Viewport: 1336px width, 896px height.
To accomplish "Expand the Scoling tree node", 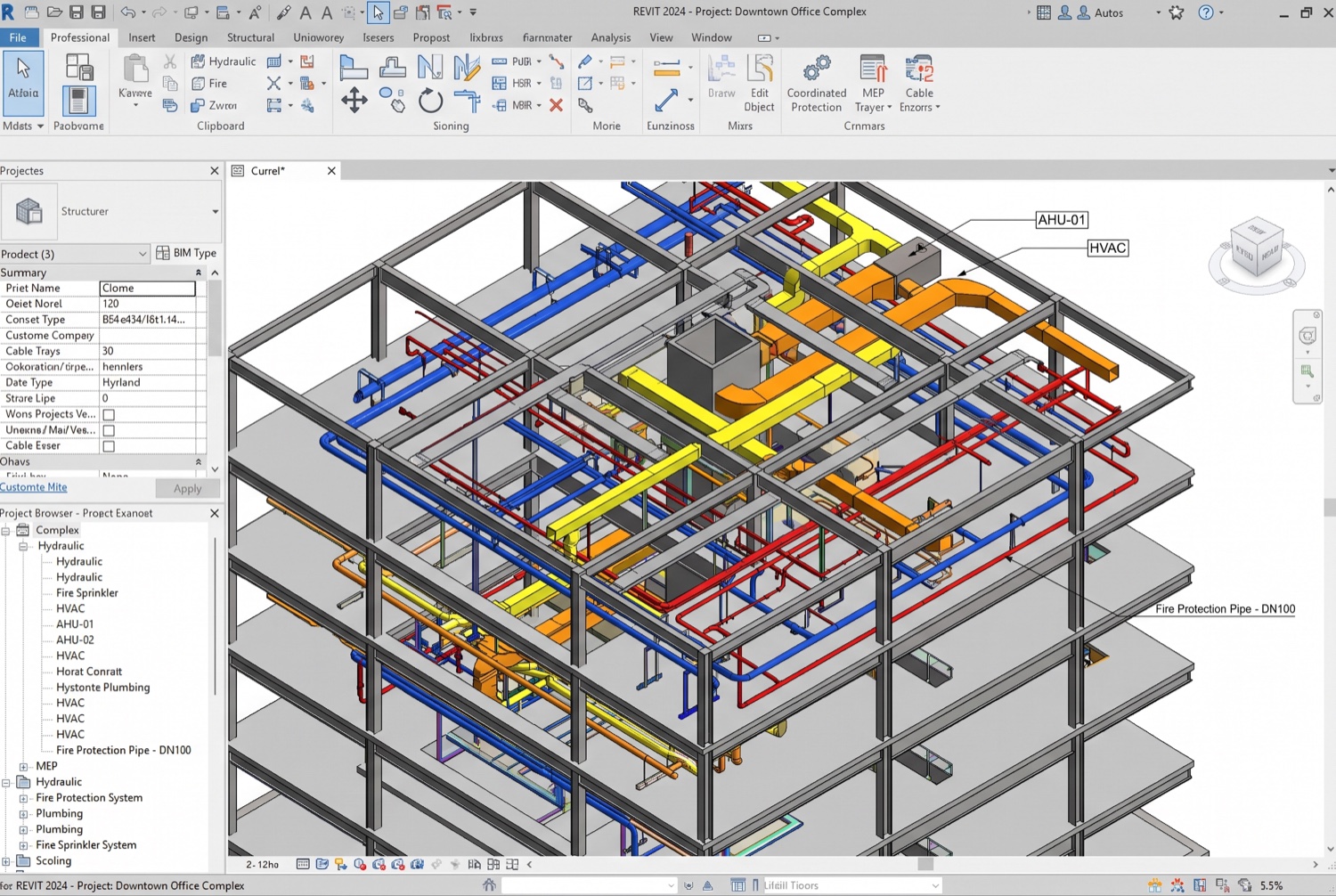I will (x=6, y=862).
